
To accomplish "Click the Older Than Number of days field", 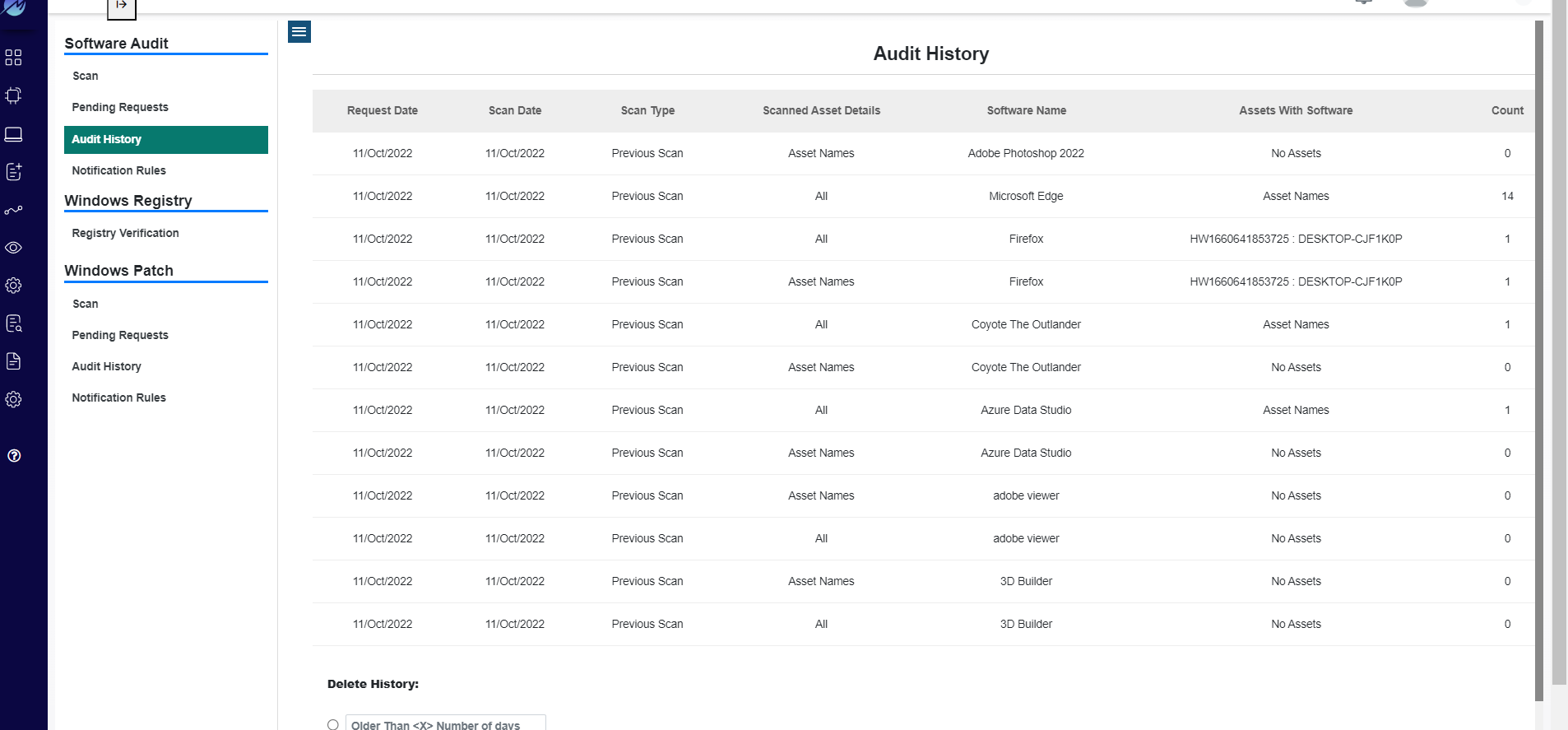I will [445, 723].
